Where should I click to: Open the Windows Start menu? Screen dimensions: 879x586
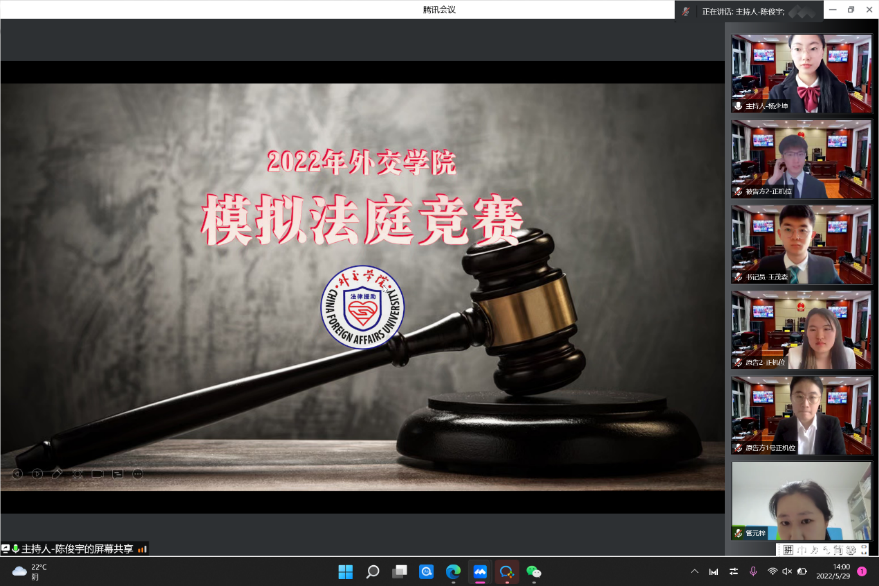pos(345,571)
